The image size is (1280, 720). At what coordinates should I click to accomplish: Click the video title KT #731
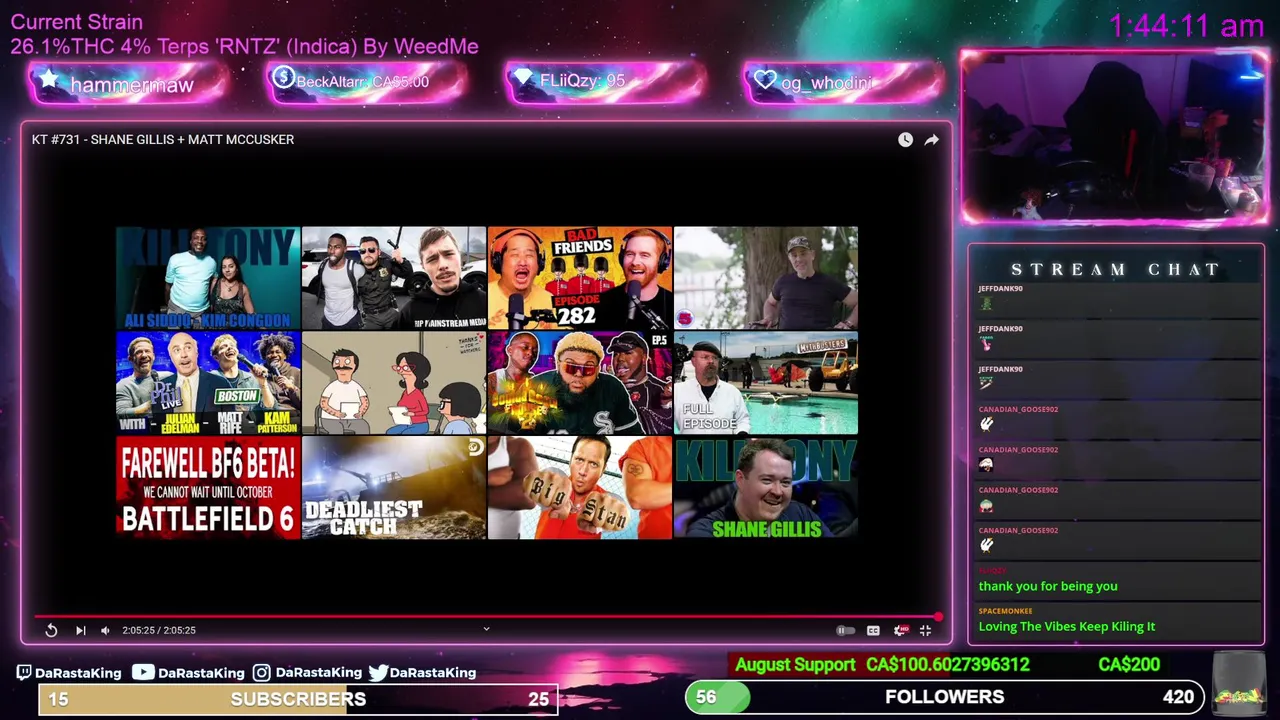[x=163, y=140]
